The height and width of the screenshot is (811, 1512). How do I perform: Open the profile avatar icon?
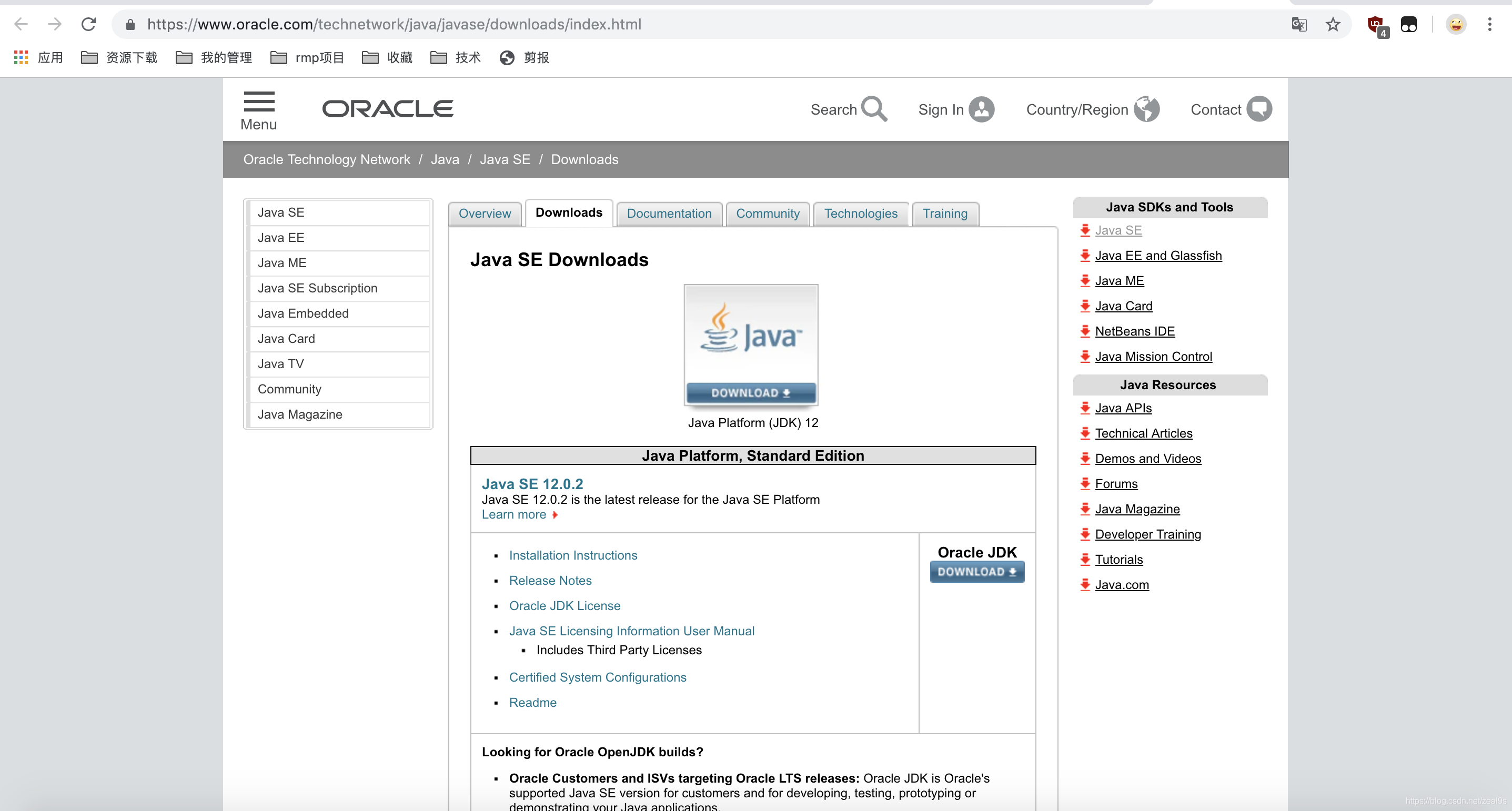pos(1456,24)
